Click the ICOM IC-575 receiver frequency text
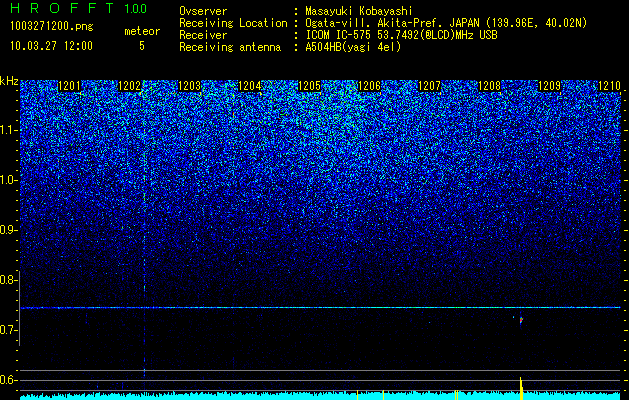 [401, 35]
